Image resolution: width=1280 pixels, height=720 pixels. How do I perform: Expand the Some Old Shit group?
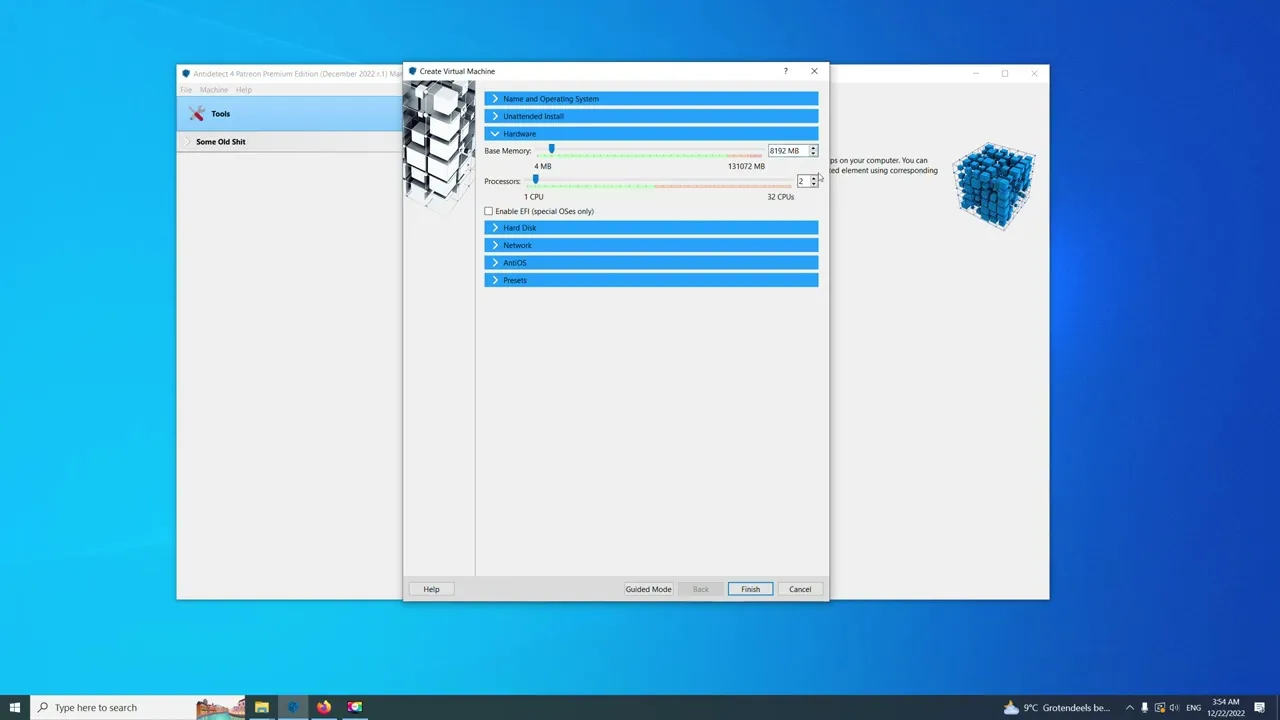click(187, 142)
